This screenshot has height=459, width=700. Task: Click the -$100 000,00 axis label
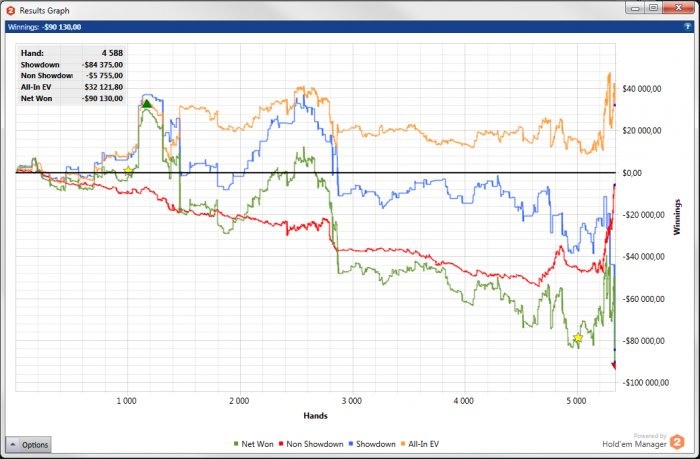click(645, 383)
